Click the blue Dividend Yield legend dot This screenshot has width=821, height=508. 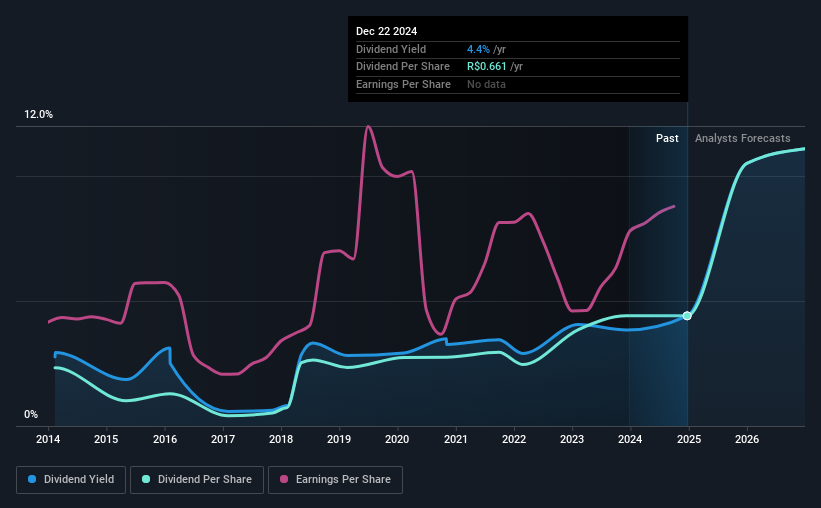click(x=32, y=479)
